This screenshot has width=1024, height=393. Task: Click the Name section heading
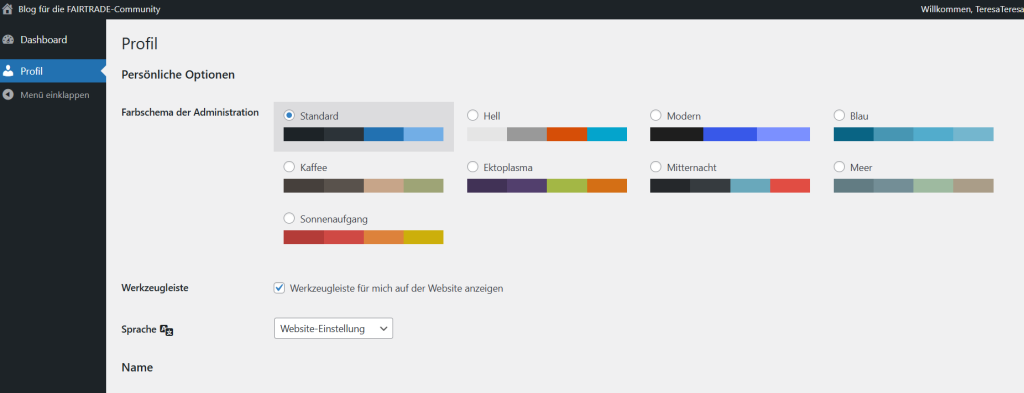[137, 368]
